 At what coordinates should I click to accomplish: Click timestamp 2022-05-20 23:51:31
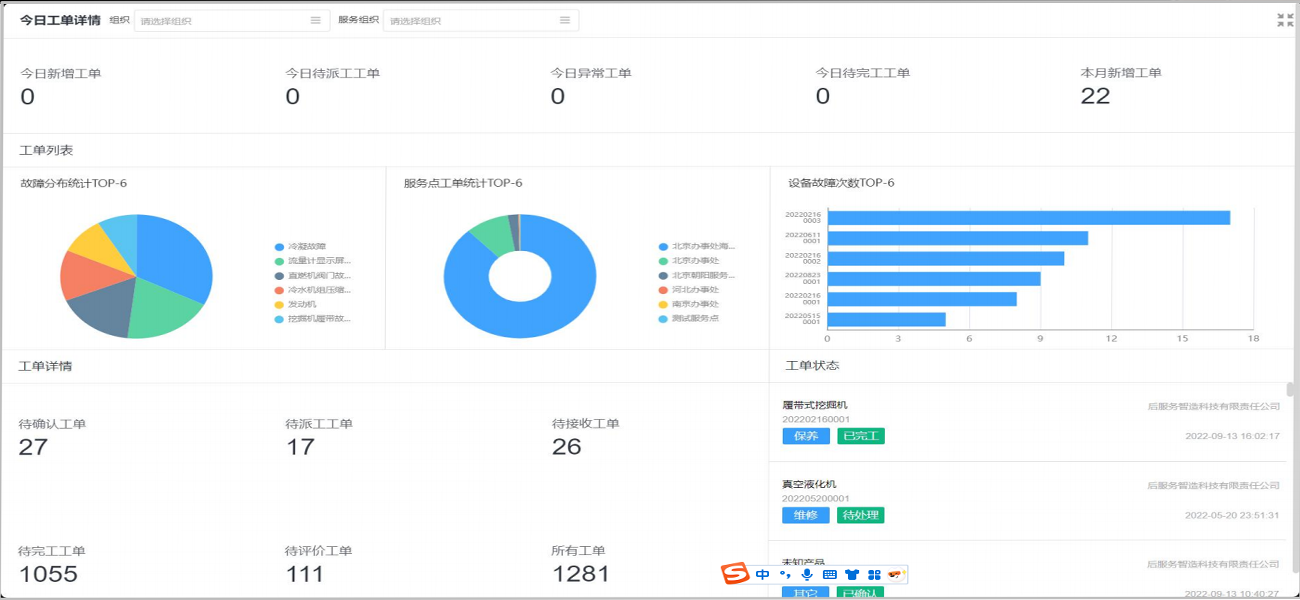[1232, 515]
